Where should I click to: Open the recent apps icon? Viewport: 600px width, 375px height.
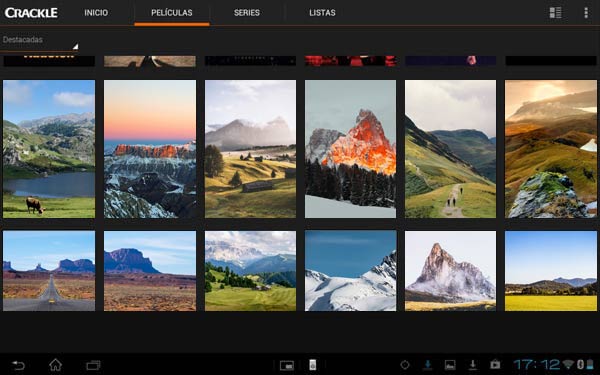[93, 365]
